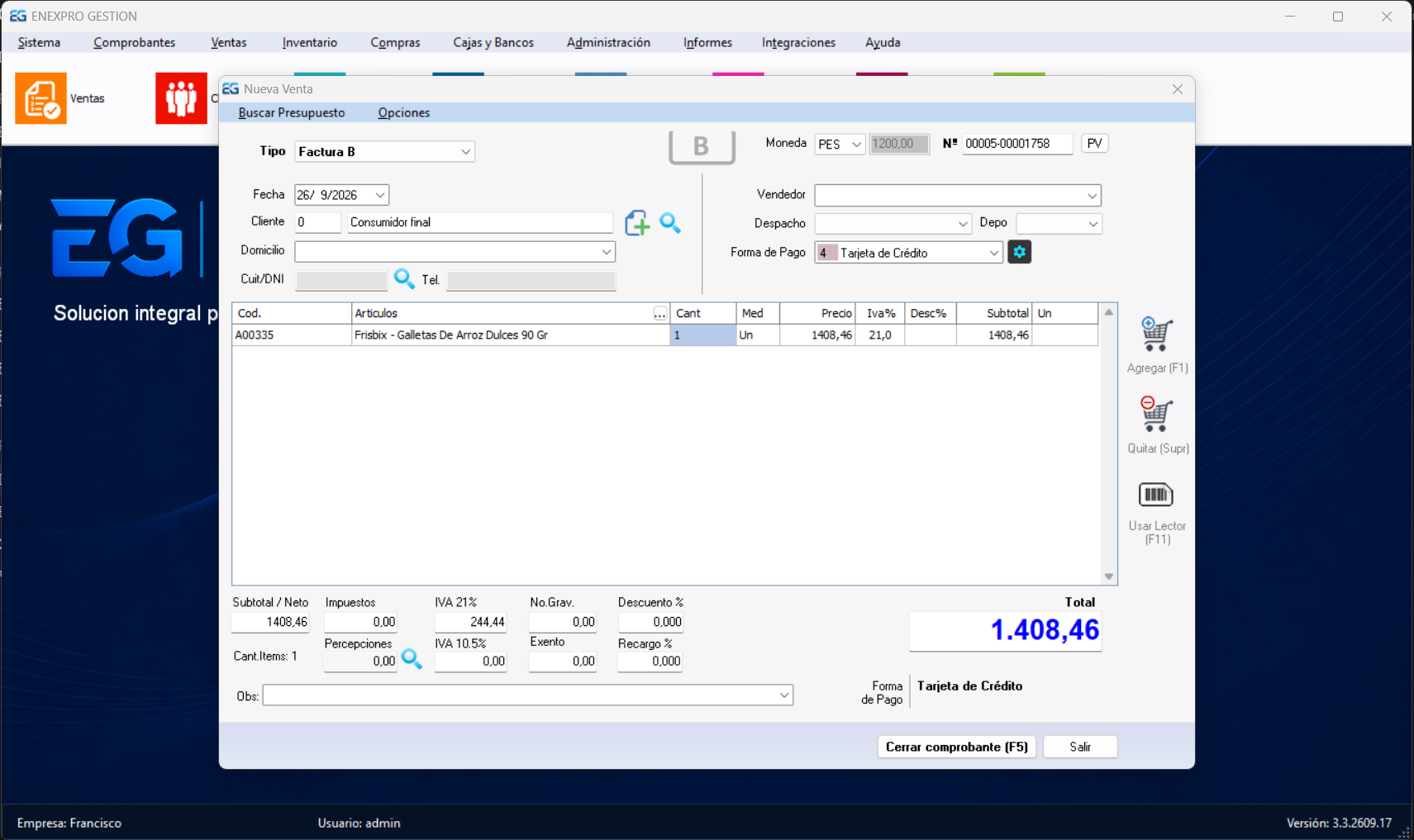Image resolution: width=1414 pixels, height=840 pixels.
Task: Click Subtotal column header
Action: click(994, 314)
